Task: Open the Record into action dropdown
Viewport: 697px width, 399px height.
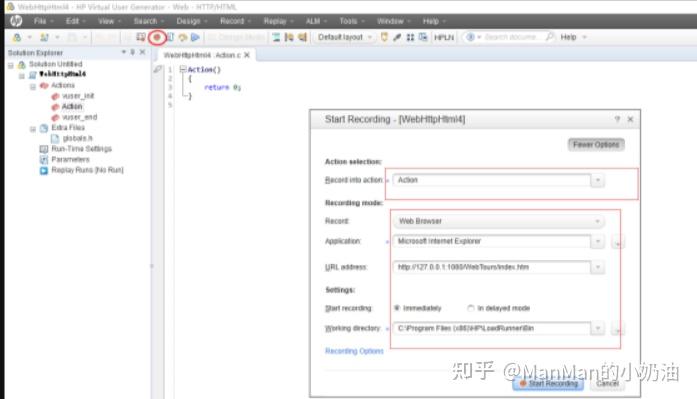Action: [x=598, y=180]
